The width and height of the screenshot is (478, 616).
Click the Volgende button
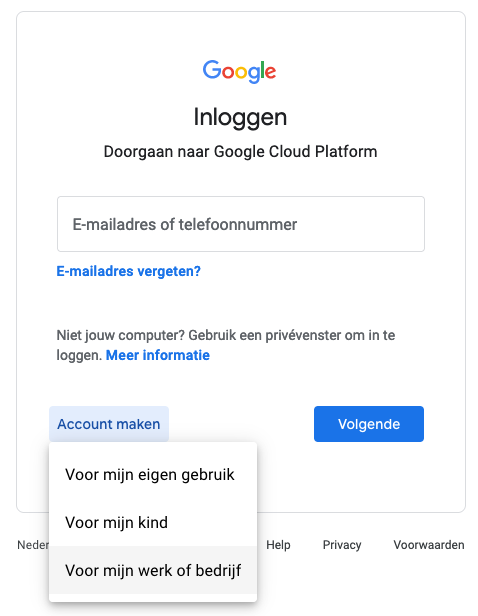pyautogui.click(x=369, y=424)
